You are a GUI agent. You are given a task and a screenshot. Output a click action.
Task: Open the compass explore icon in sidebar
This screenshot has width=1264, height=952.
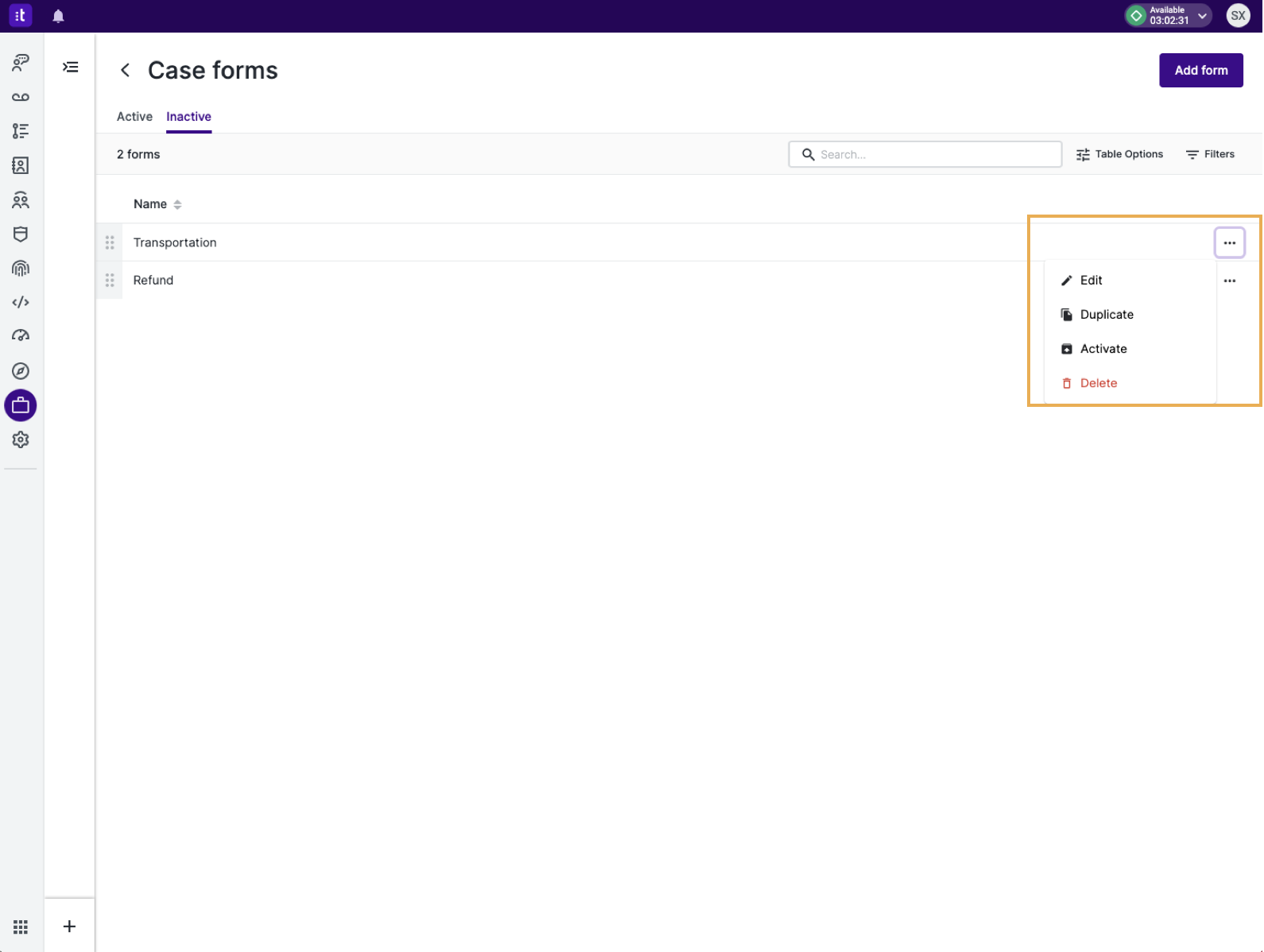(21, 371)
